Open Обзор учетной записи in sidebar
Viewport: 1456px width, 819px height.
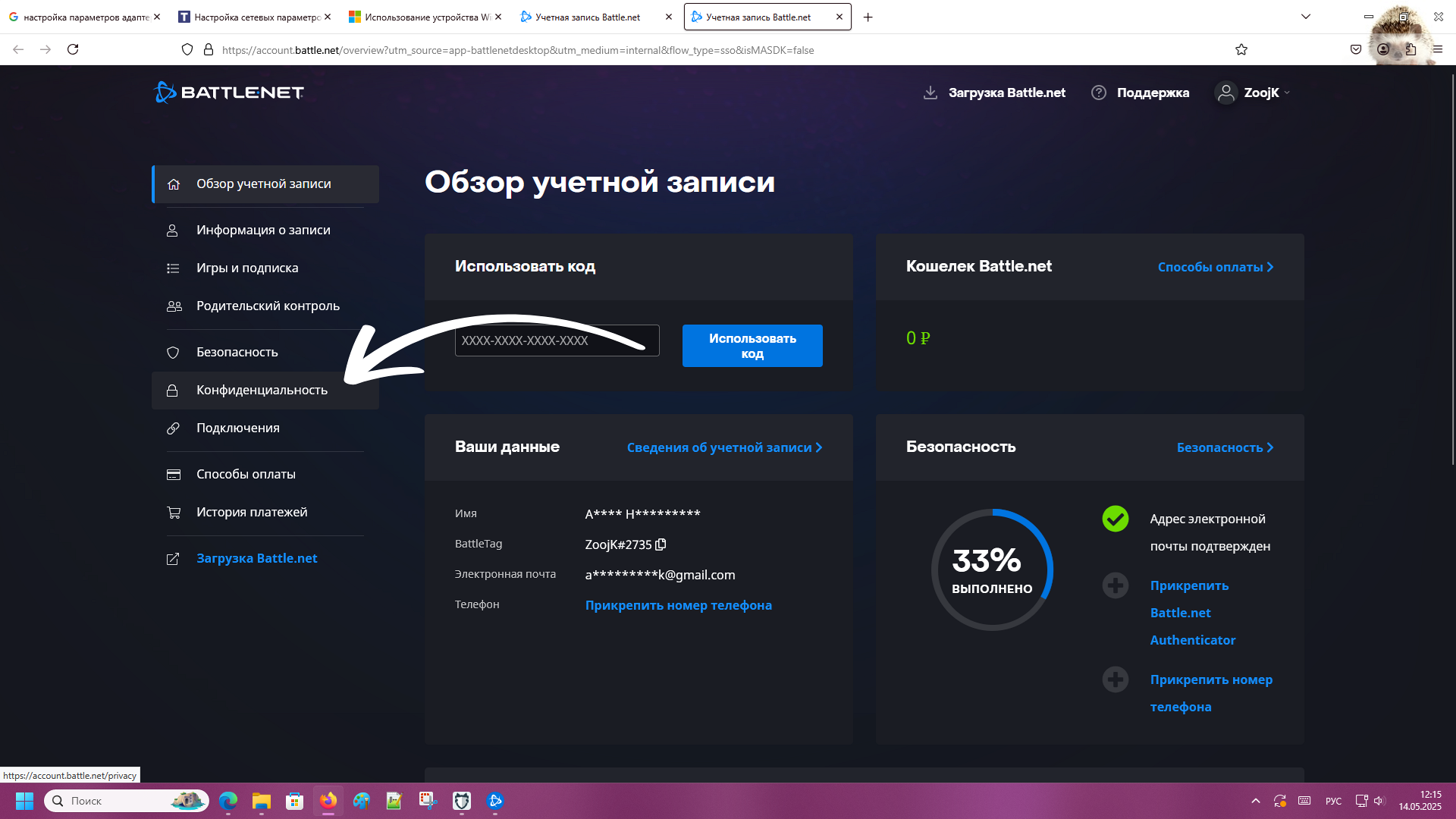[265, 184]
